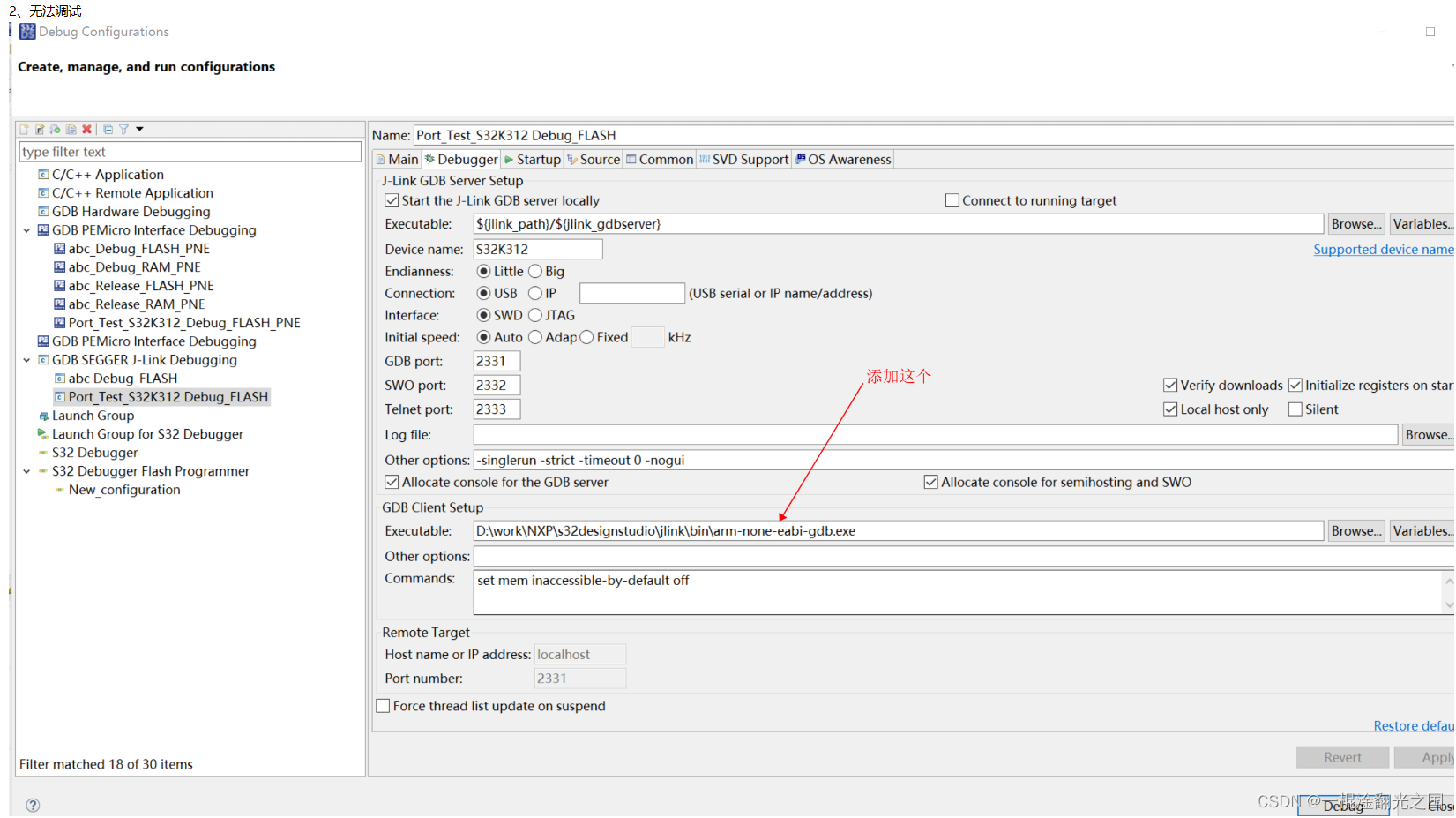Click Variables for GDB client executable

1422,531
